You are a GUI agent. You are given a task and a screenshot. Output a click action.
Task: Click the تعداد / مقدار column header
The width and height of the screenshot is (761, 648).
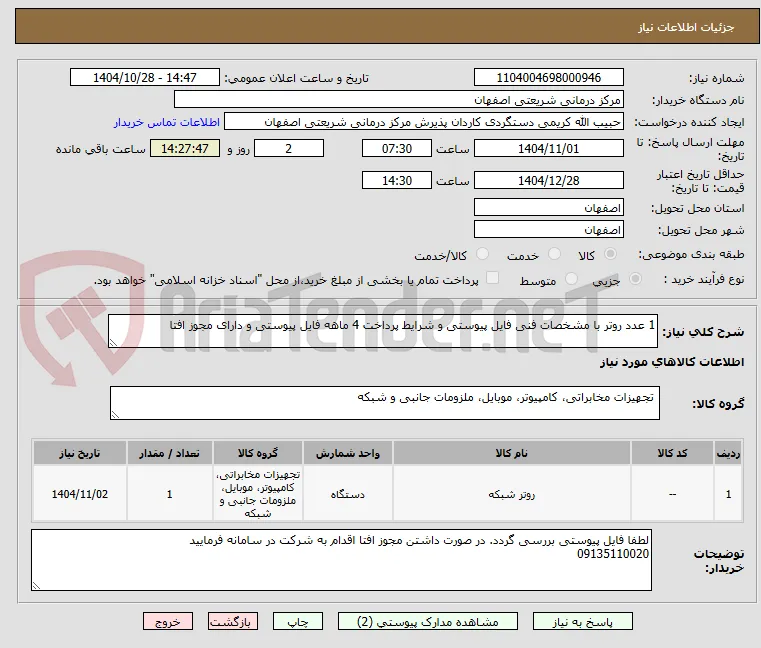pos(169,453)
